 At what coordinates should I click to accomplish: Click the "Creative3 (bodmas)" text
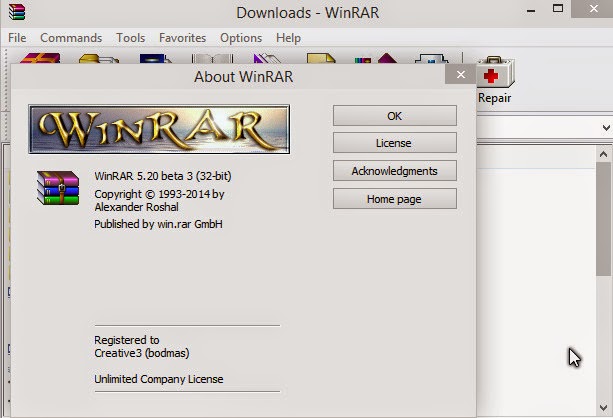(x=142, y=353)
